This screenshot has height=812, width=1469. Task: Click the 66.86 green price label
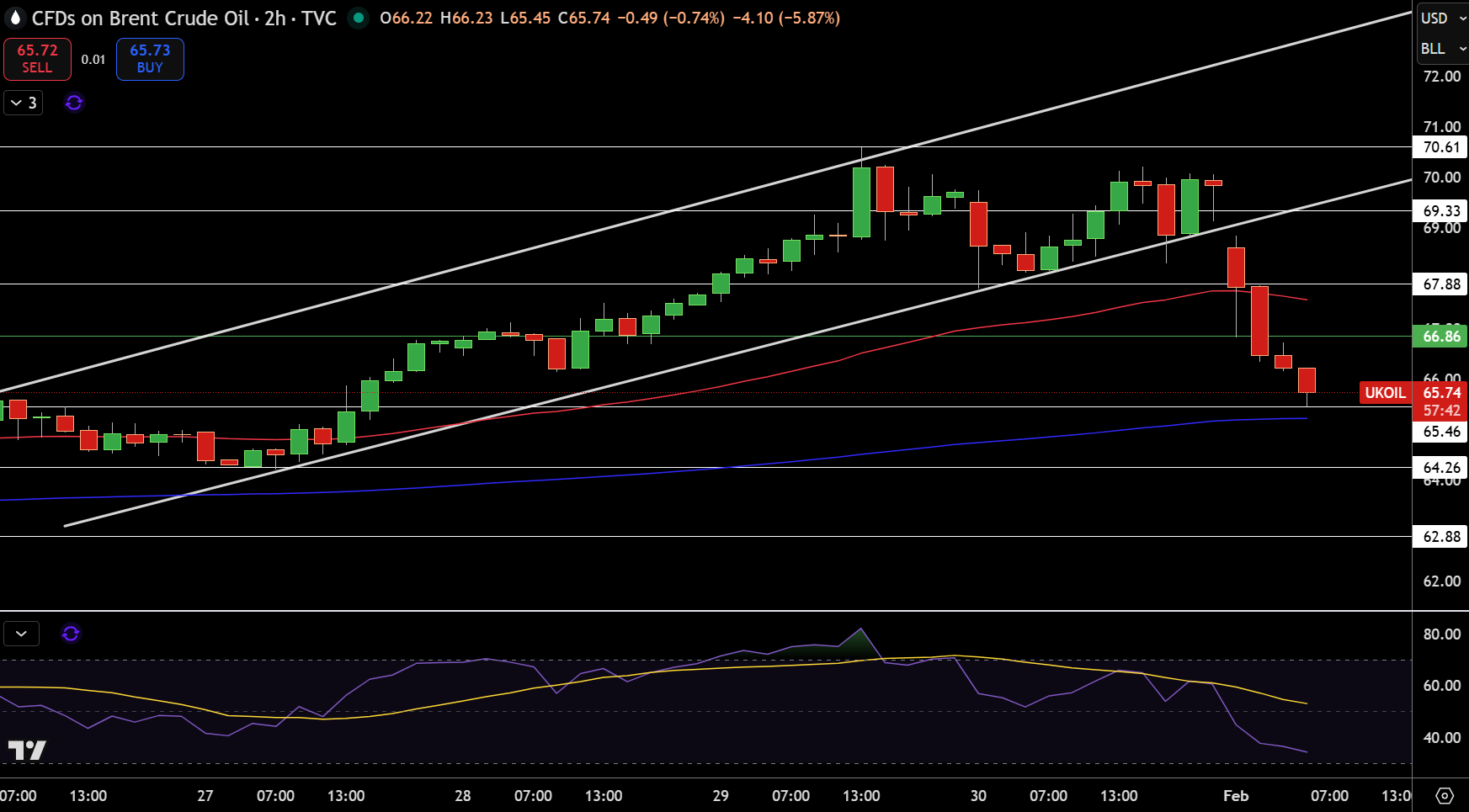point(1440,337)
